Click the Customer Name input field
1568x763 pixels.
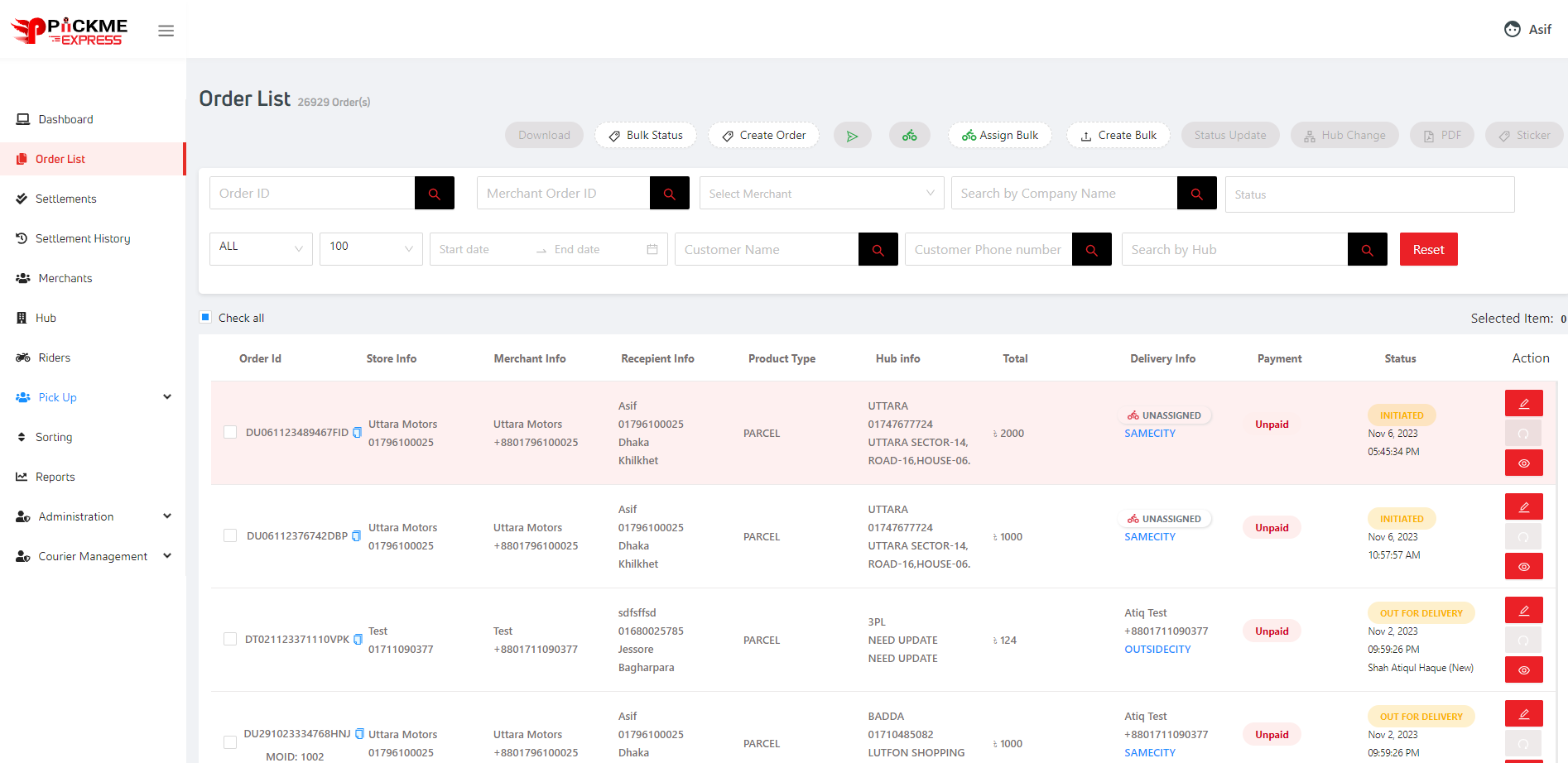click(x=766, y=250)
